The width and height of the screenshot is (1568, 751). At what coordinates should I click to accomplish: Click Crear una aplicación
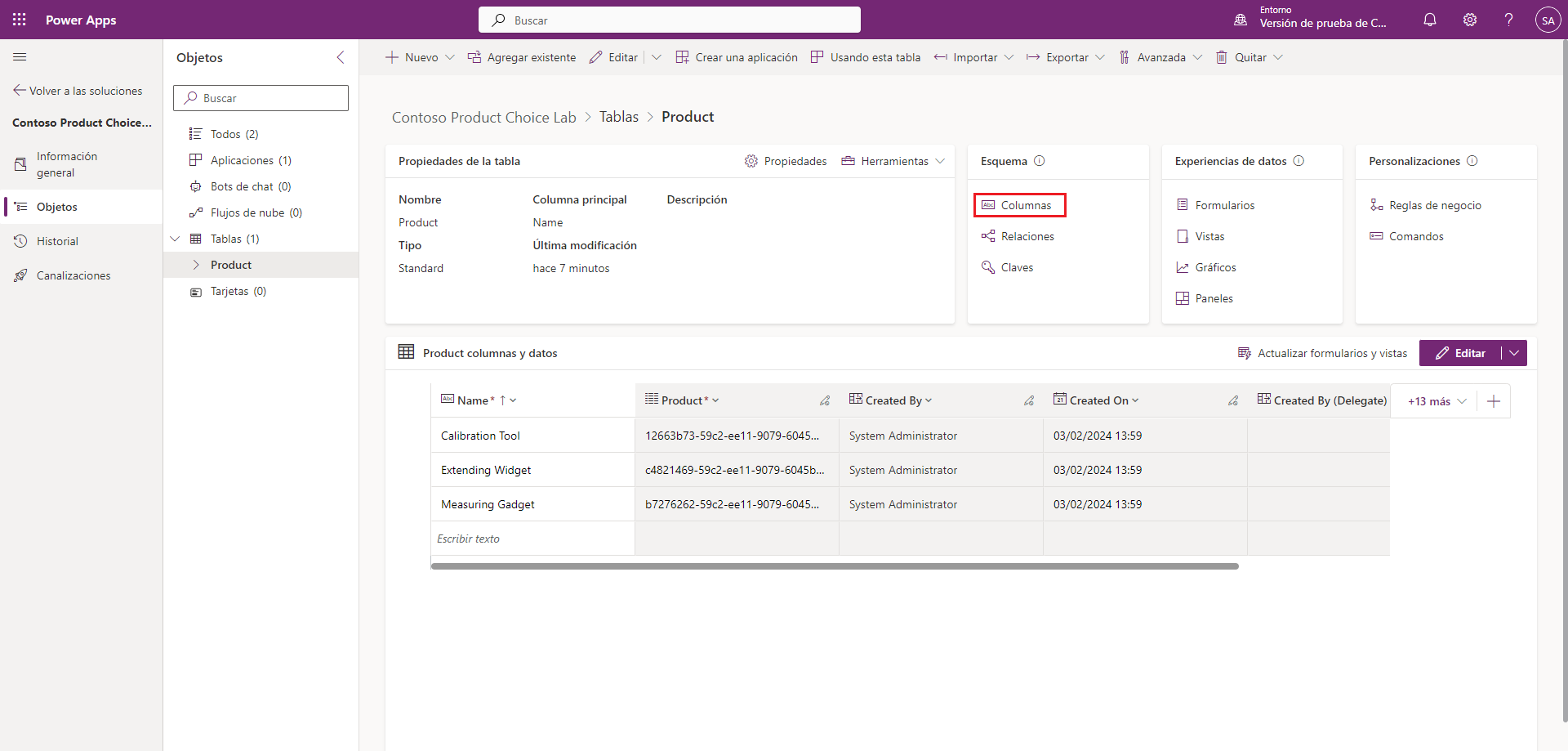[x=737, y=57]
